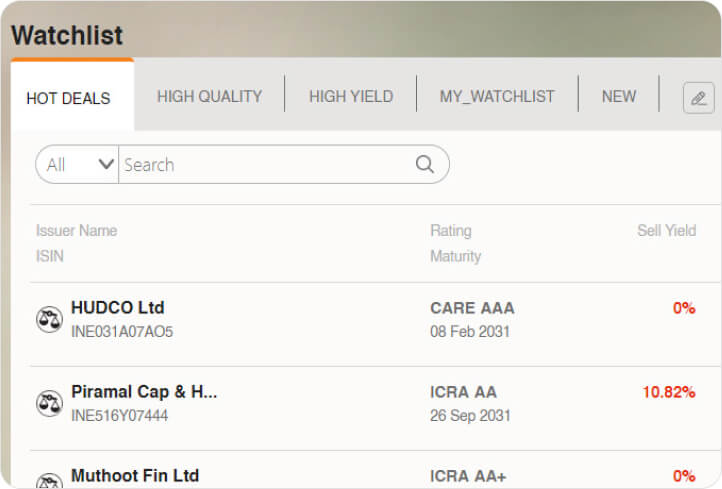
Task: Click the scales icon beside Piramal Cap
Action: click(49, 403)
